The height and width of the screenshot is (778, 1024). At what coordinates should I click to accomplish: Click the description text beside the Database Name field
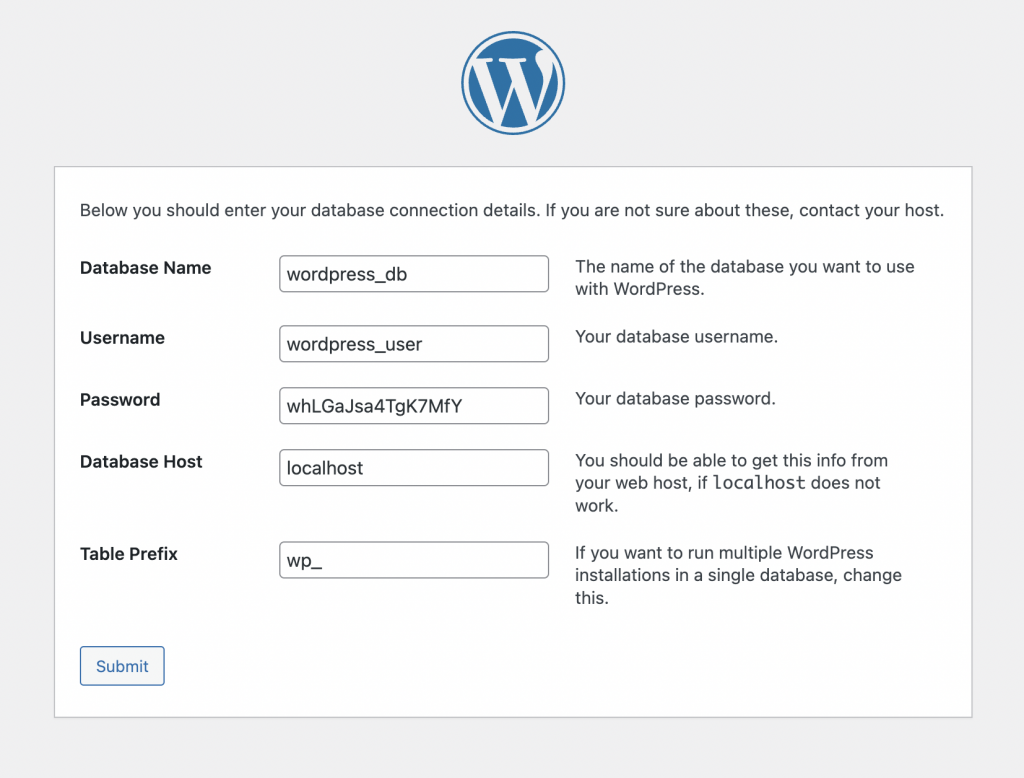744,278
